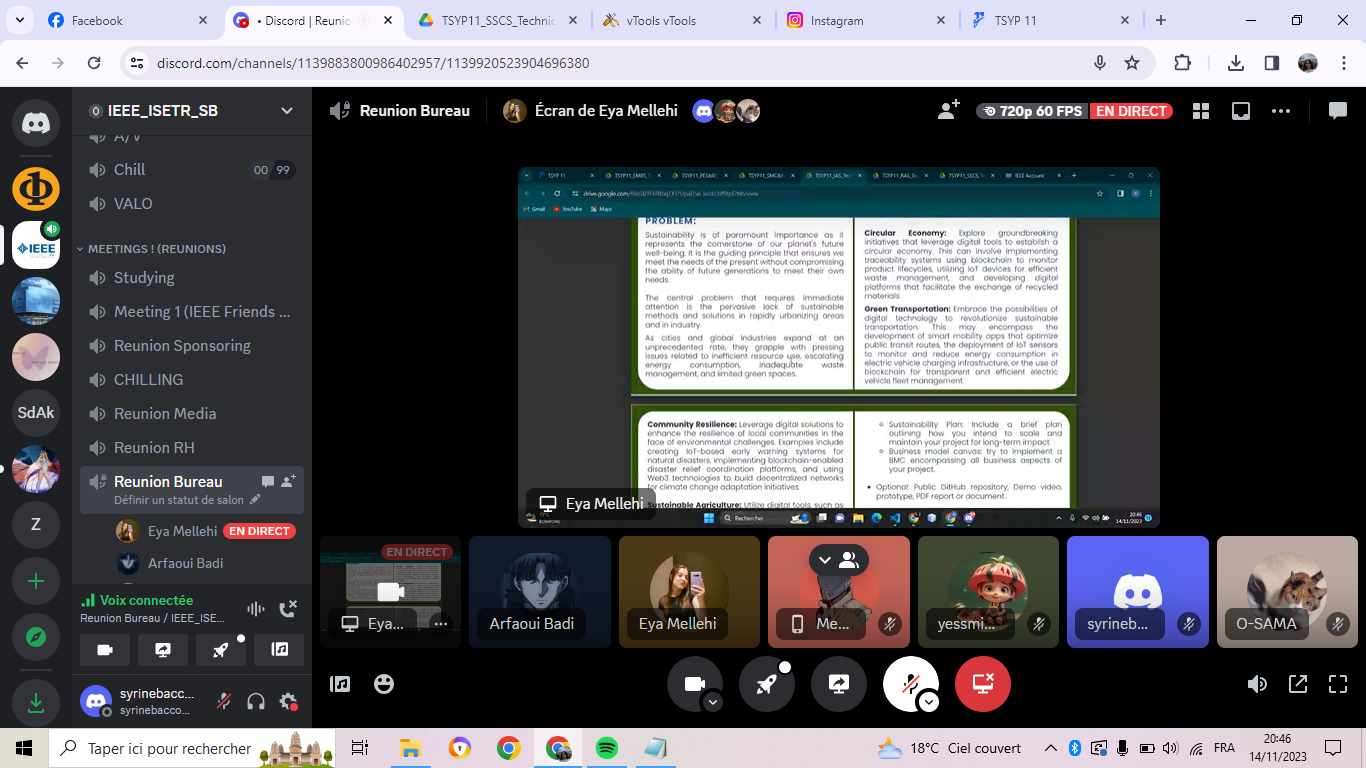The height and width of the screenshot is (768, 1366).
Task: Open File Explorer from the taskbar
Action: [410, 748]
